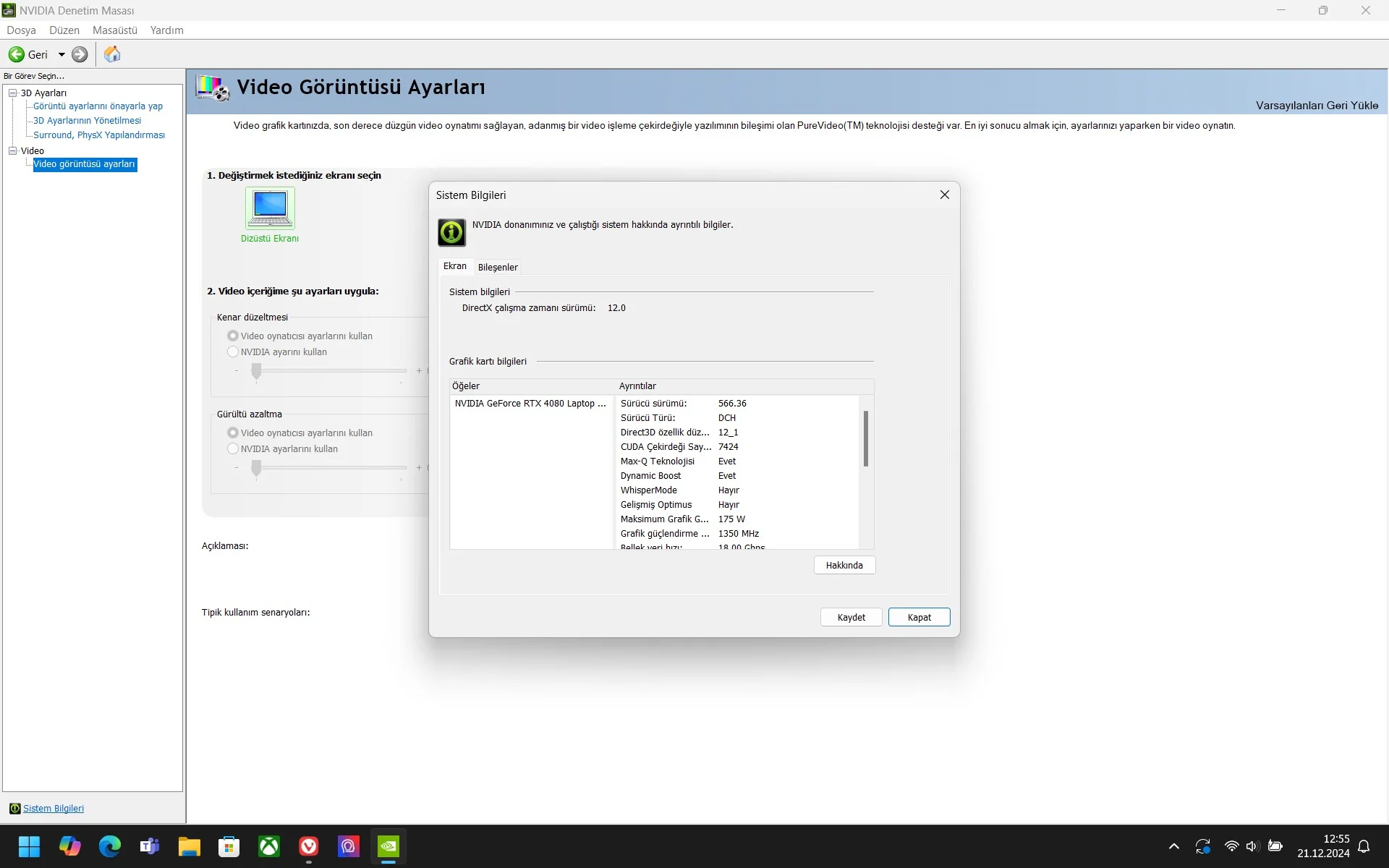Click the sync update tray icon
Screen dimensions: 1389x868
click(1203, 846)
